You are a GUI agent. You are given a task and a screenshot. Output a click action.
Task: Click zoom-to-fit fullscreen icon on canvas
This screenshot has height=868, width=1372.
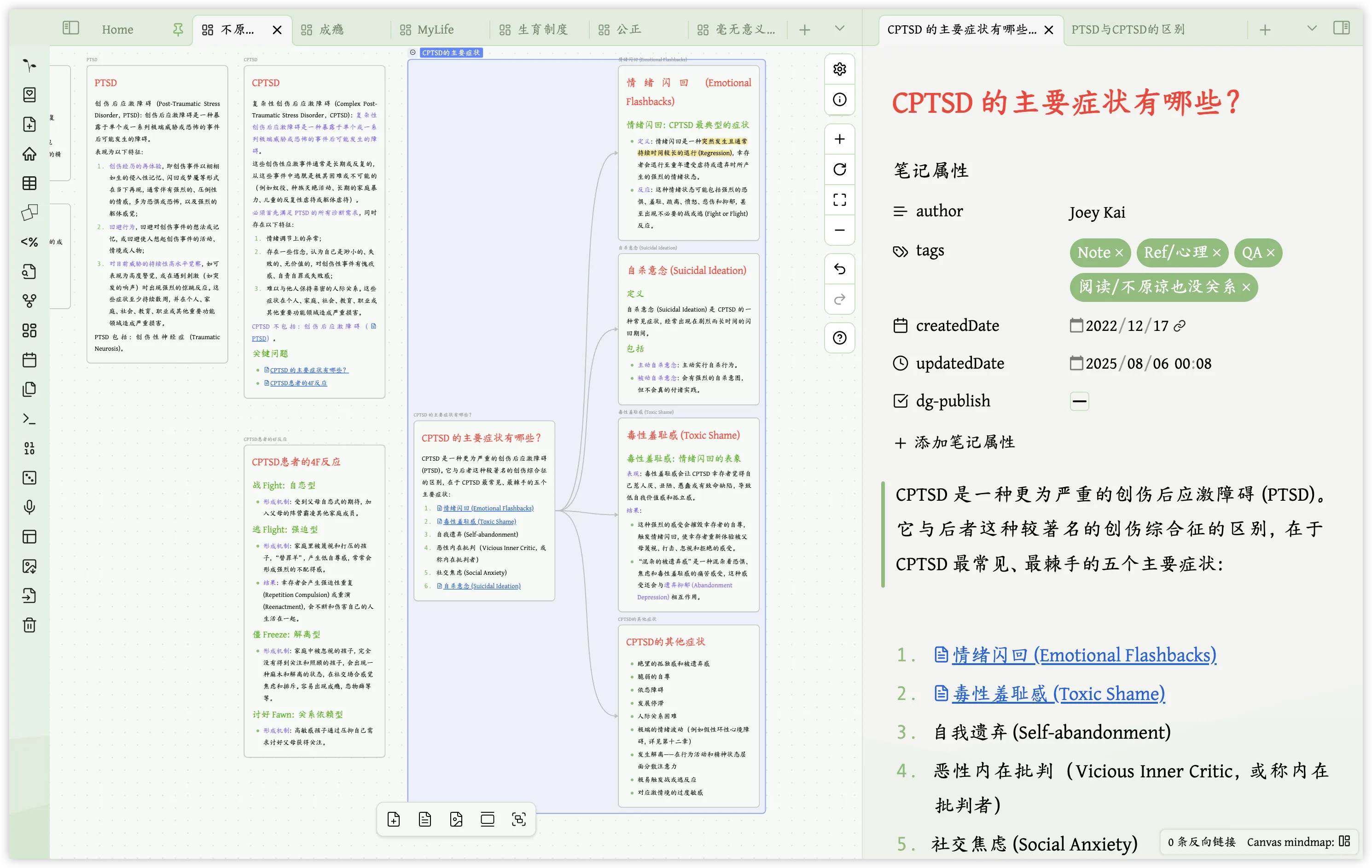[839, 199]
